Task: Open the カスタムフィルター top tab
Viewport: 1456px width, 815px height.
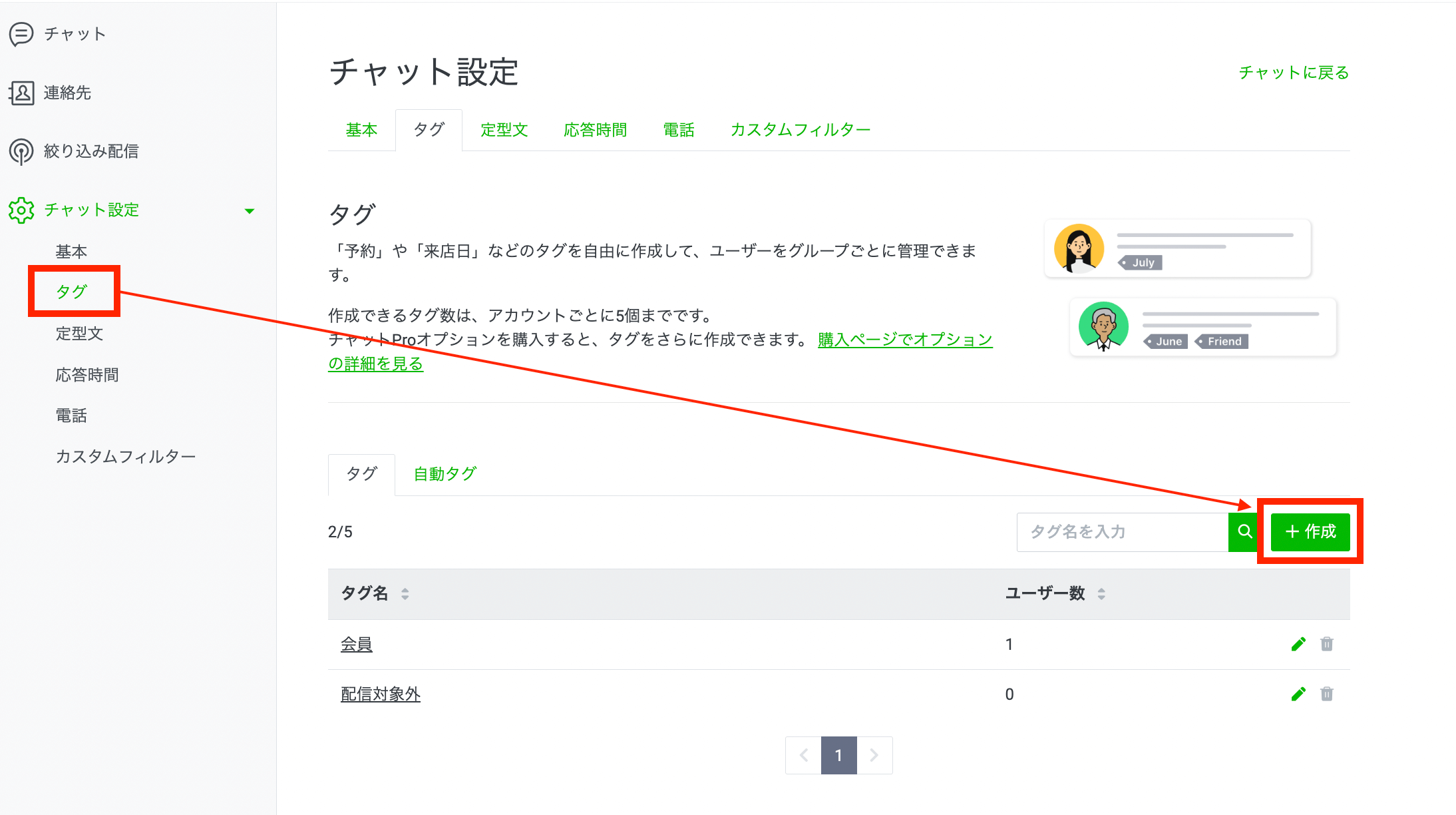Action: click(800, 130)
